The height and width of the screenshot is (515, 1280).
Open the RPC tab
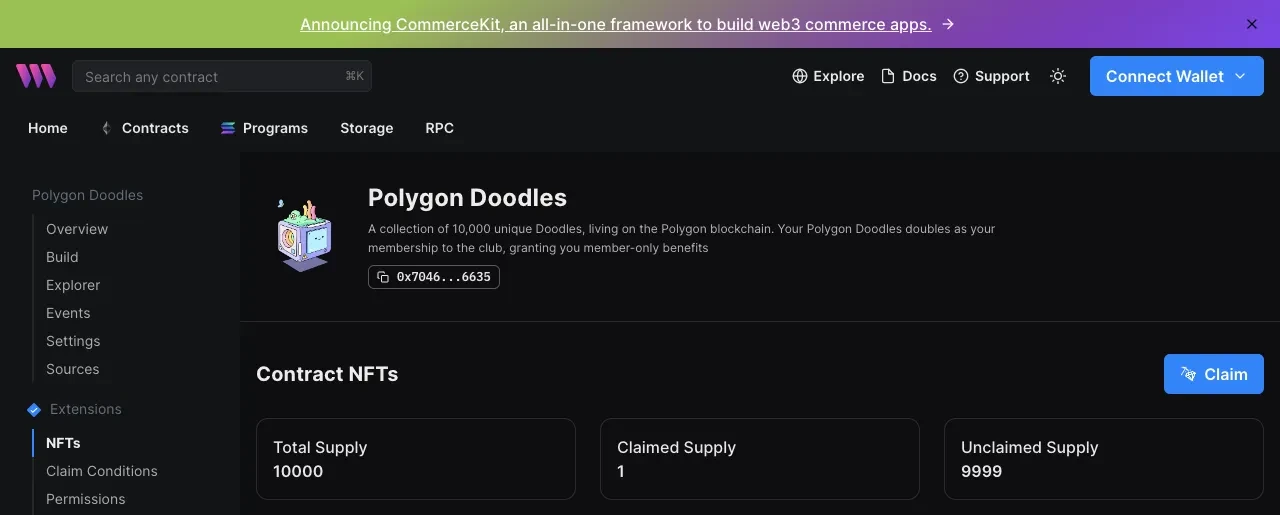pyautogui.click(x=439, y=128)
